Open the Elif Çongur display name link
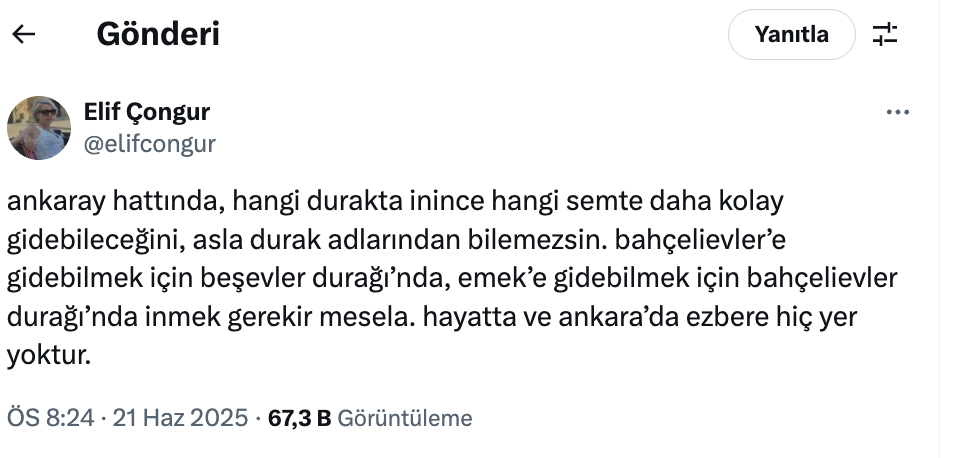The height and width of the screenshot is (458, 958). [x=147, y=111]
